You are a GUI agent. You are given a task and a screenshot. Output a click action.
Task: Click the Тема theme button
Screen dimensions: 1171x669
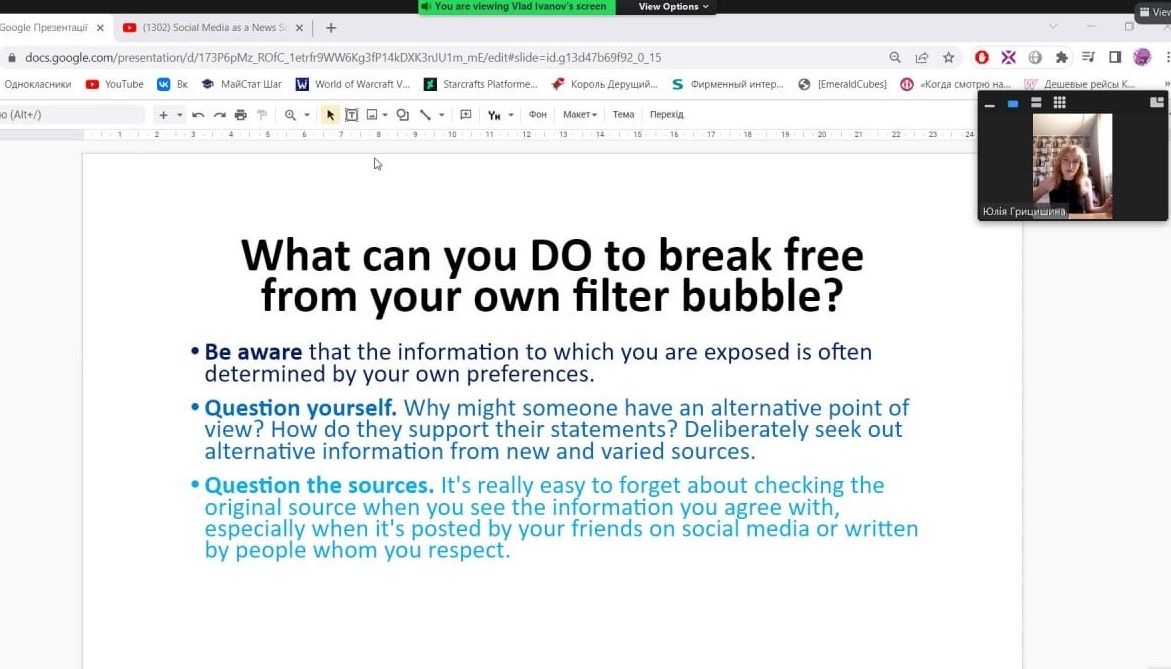point(623,115)
